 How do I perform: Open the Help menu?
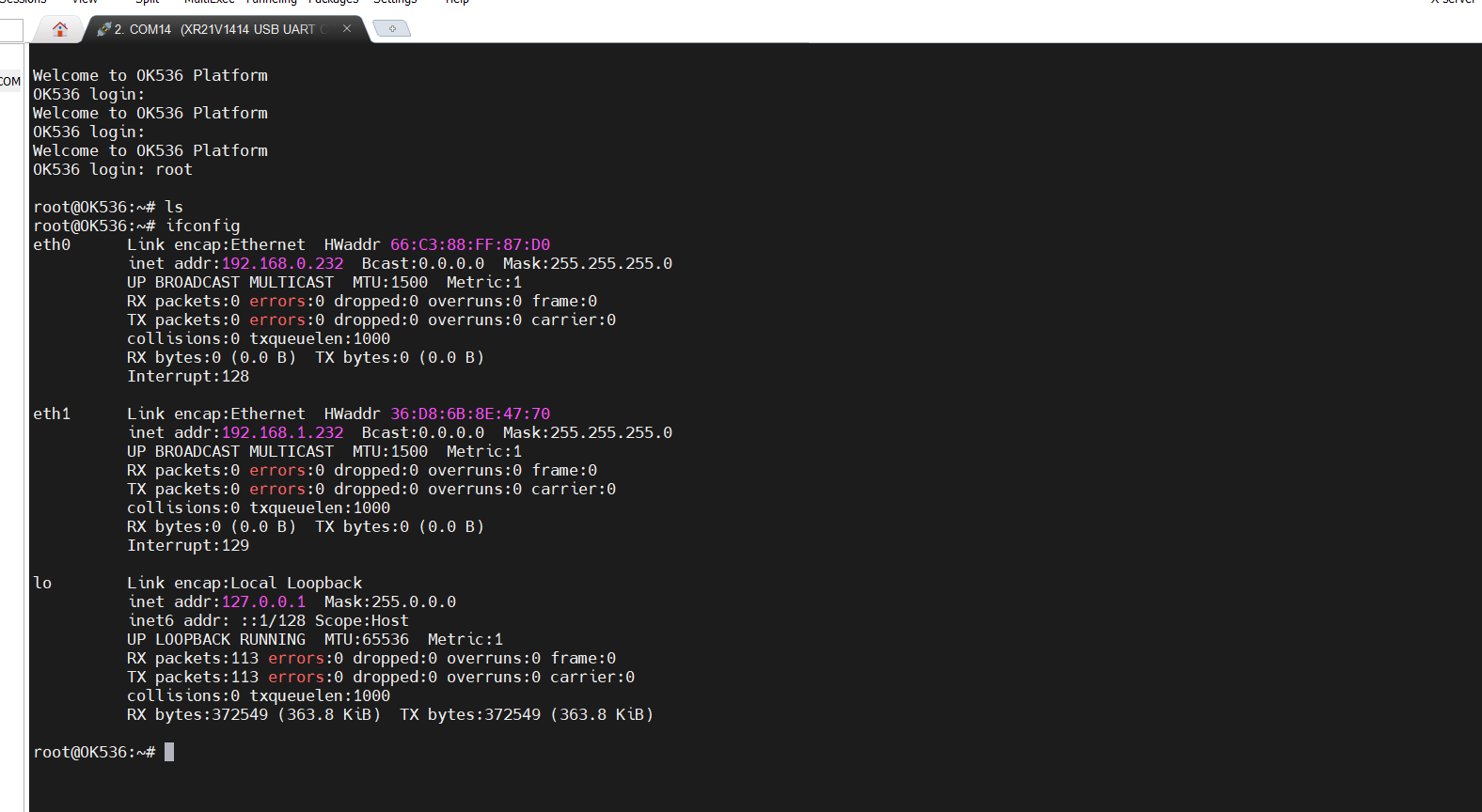pos(457,2)
